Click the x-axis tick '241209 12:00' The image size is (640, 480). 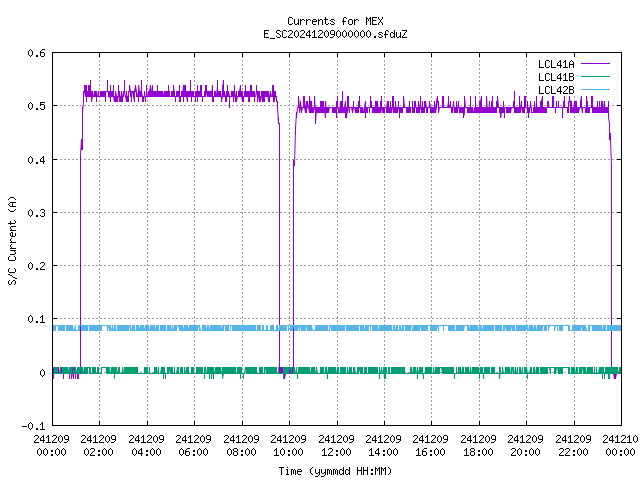[x=336, y=446]
